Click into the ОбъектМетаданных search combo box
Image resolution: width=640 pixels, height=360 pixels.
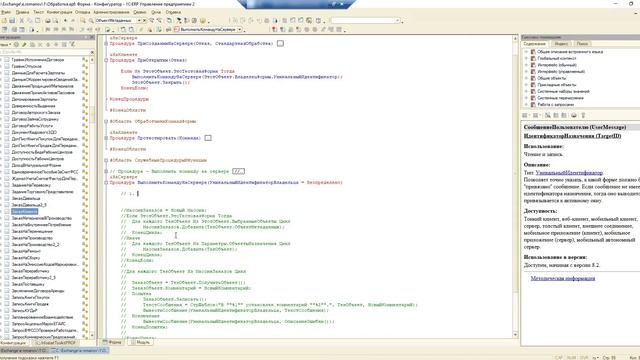tap(116, 20)
